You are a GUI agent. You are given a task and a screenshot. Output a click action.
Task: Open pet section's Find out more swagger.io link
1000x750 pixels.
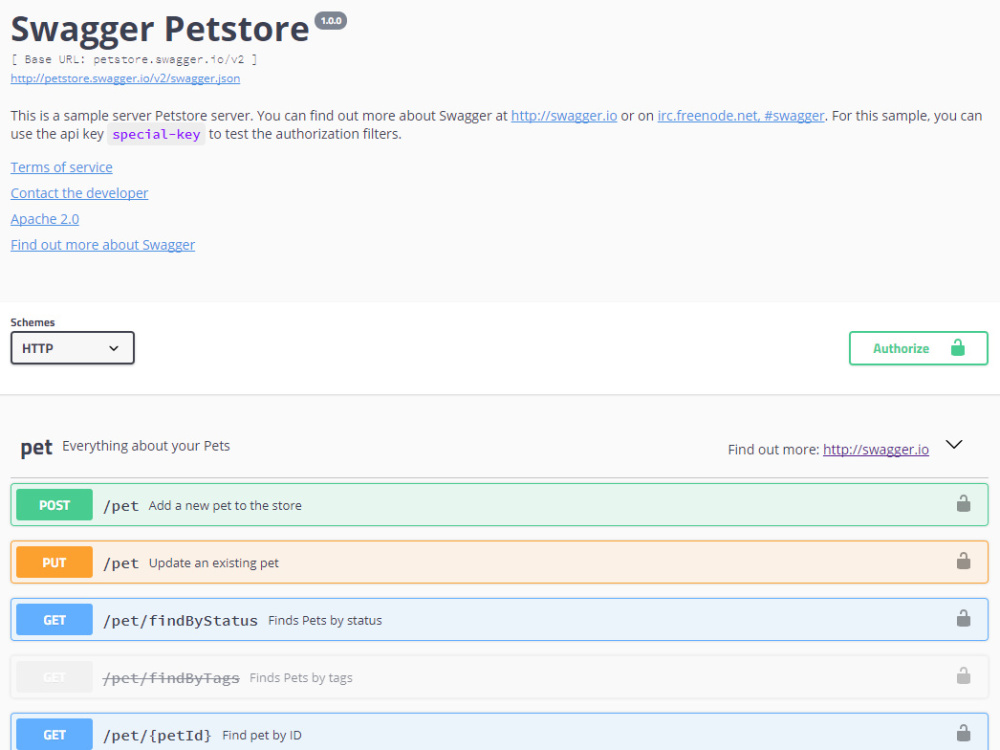click(x=876, y=450)
